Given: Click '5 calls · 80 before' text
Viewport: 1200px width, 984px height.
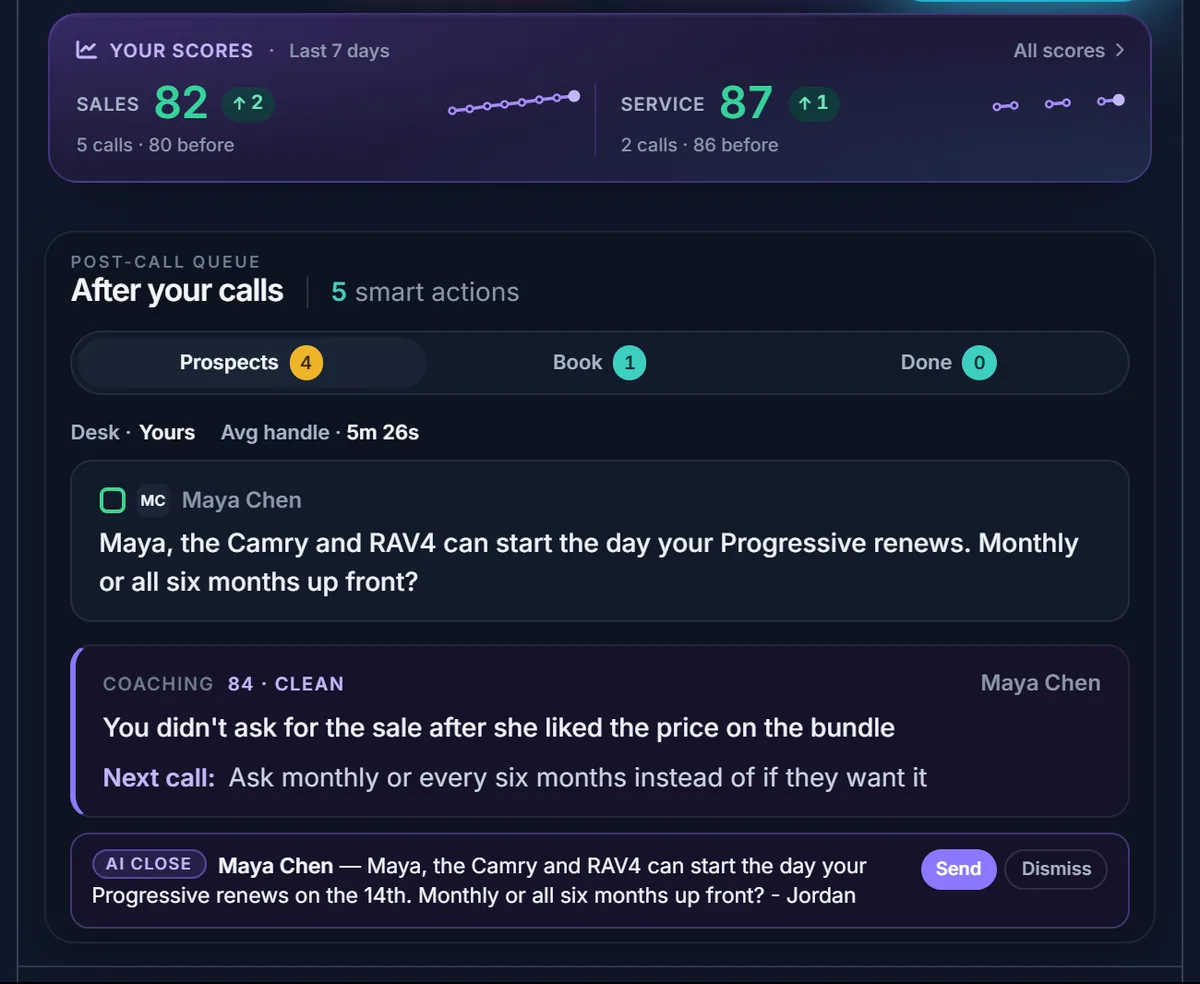Looking at the screenshot, I should (155, 145).
